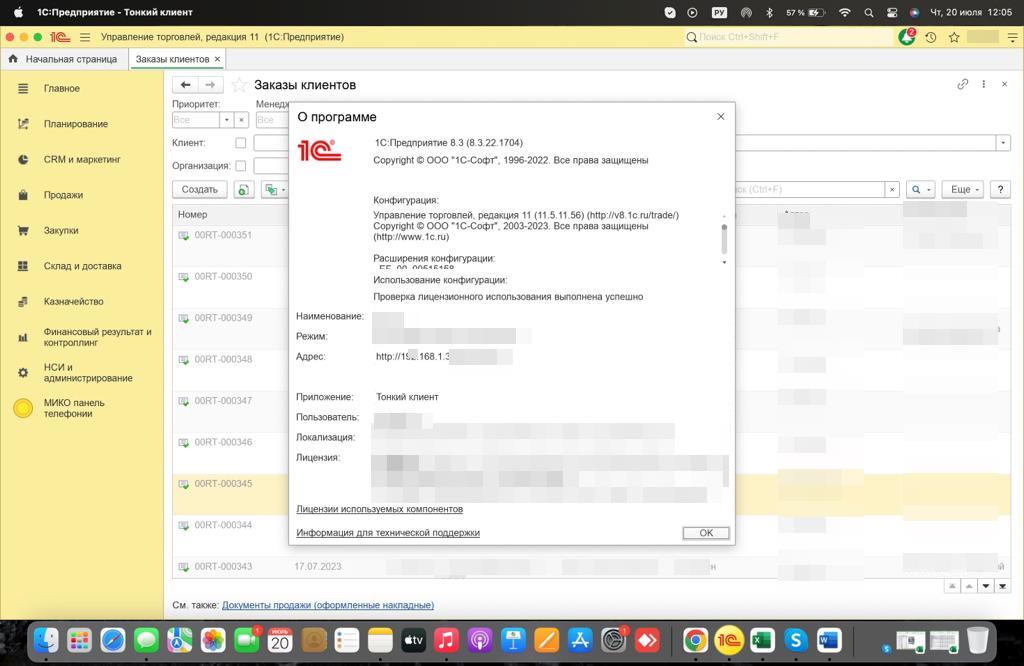Add Заказы клиентов to favorites star
Screen dimensions: 1024x666
click(x=239, y=85)
